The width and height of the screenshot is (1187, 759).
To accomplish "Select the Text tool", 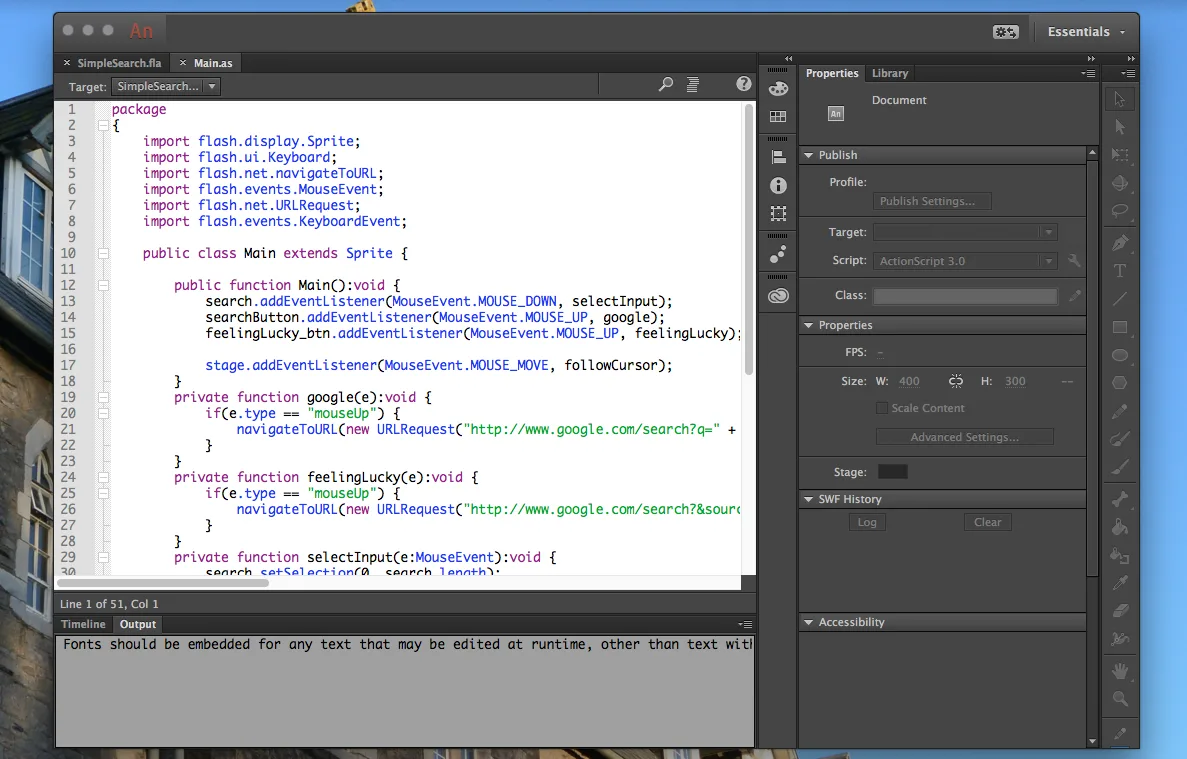I will tap(1120, 271).
